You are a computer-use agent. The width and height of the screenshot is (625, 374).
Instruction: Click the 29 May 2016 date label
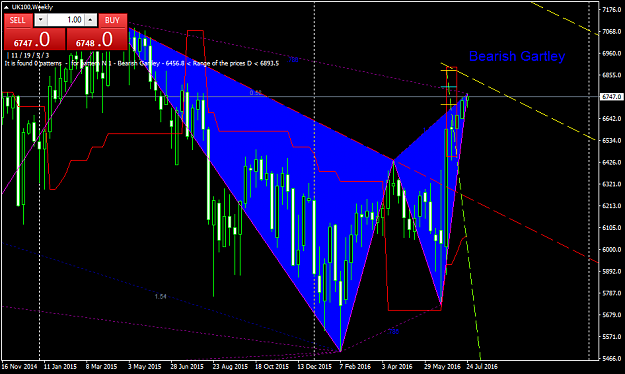click(442, 366)
